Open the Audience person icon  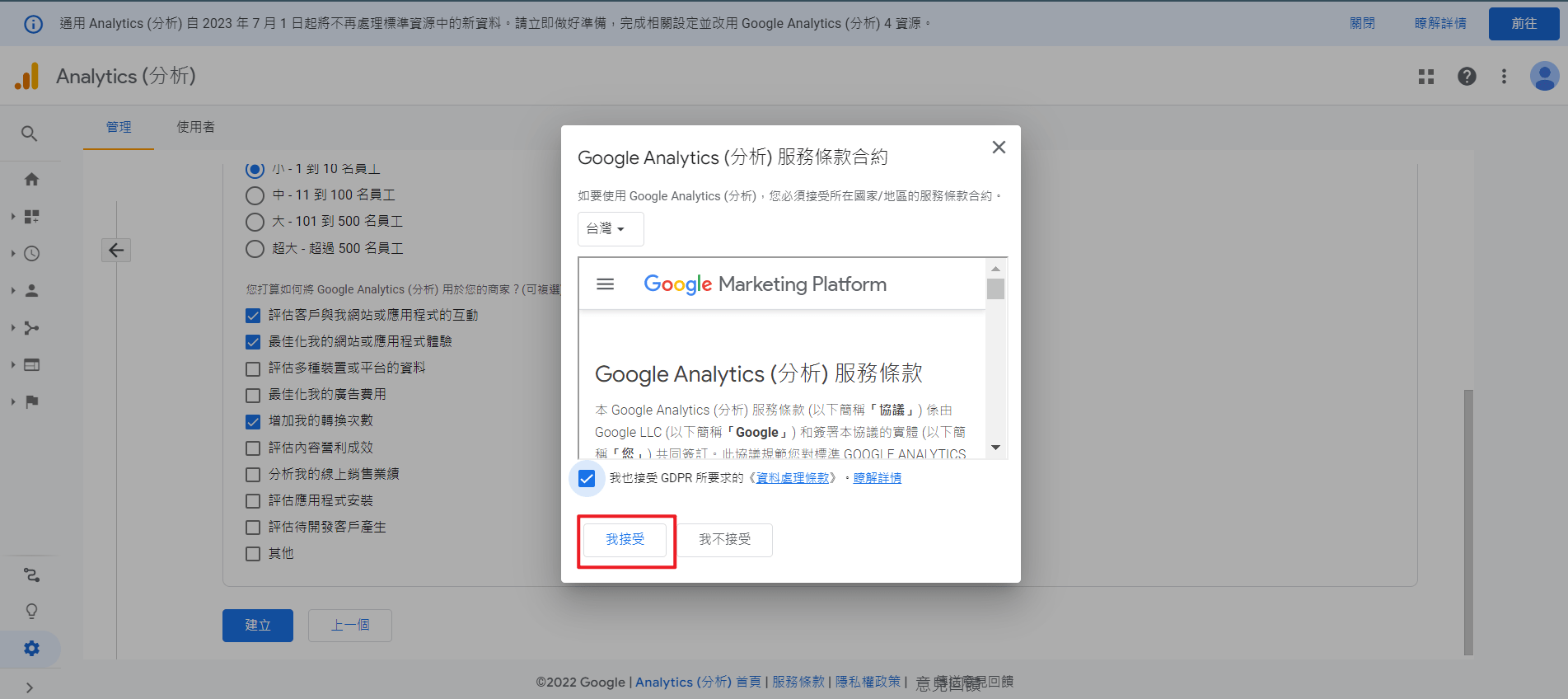point(31,290)
